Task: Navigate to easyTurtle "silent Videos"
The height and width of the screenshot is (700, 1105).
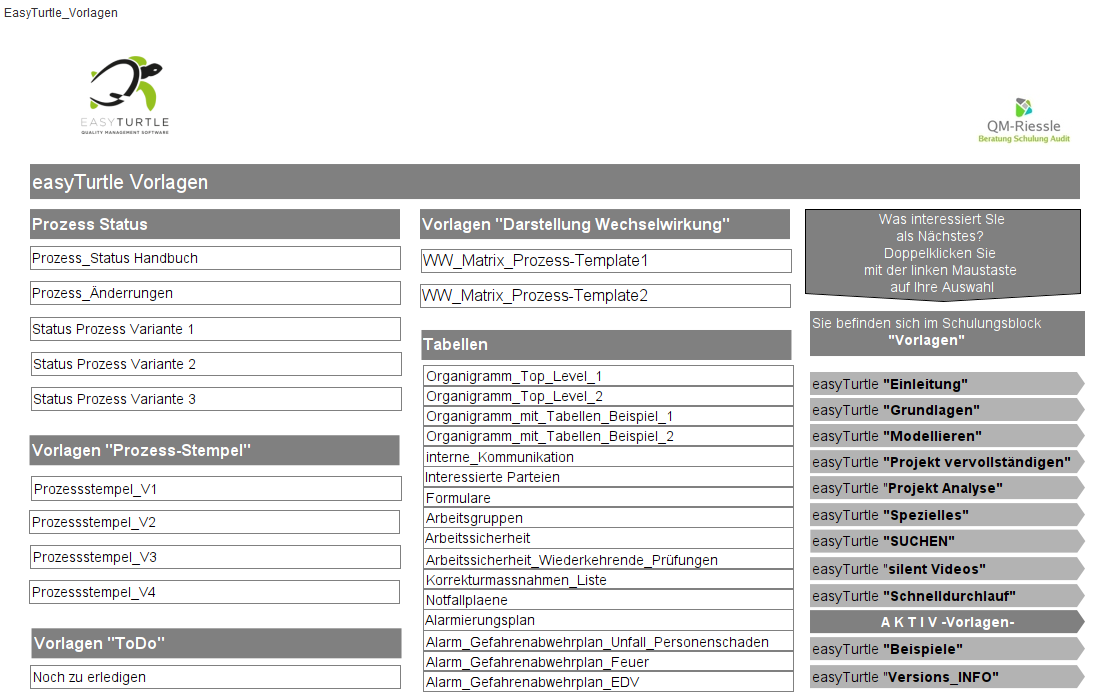Action: 946,569
